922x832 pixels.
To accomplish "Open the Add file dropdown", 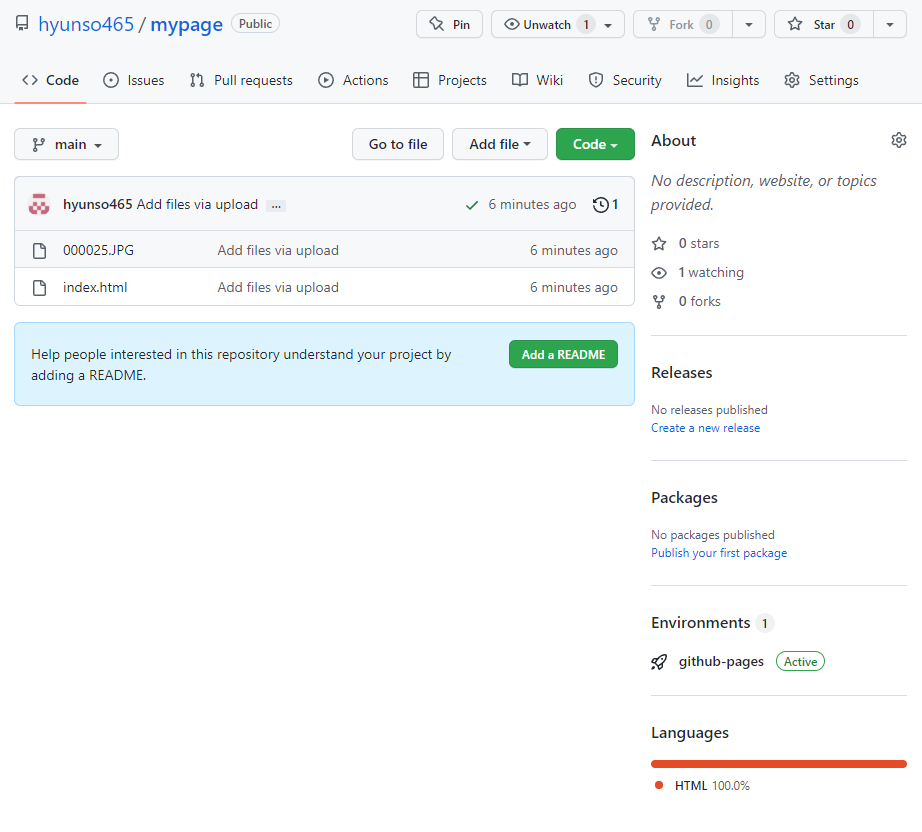I will (x=500, y=144).
